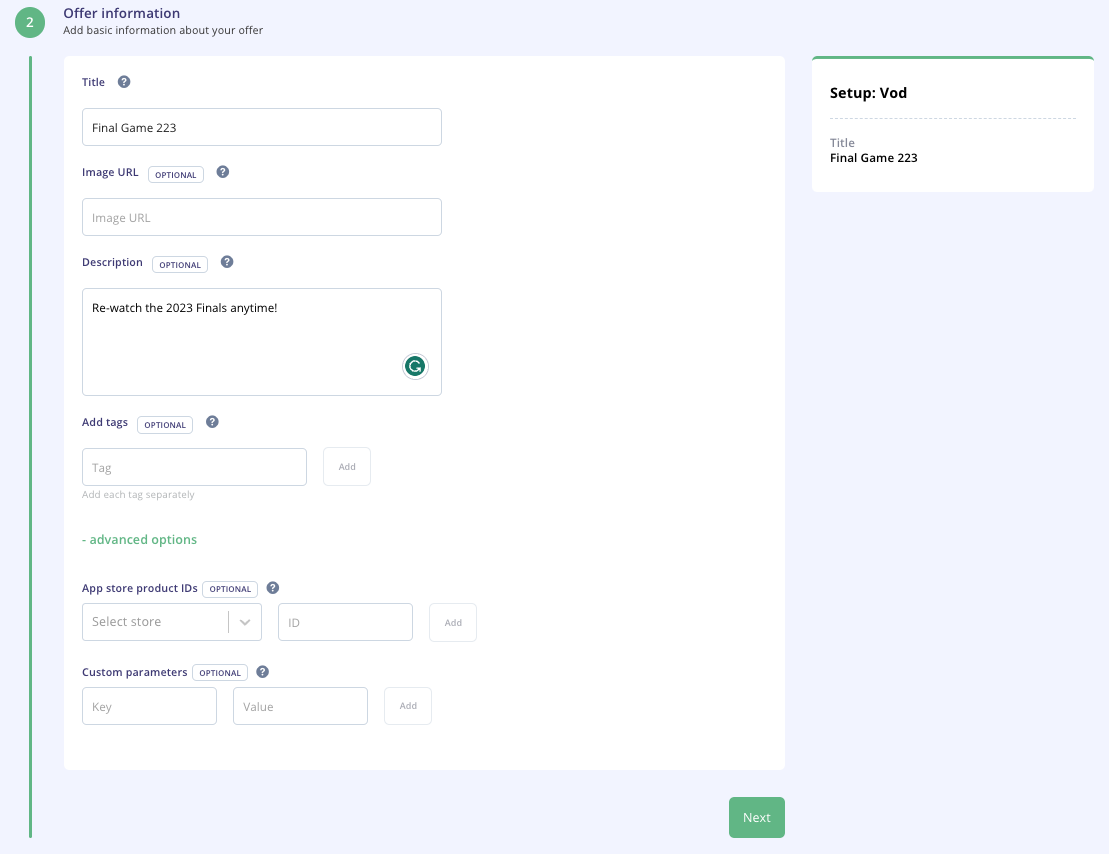Click Add button beside the store ID field

click(453, 623)
